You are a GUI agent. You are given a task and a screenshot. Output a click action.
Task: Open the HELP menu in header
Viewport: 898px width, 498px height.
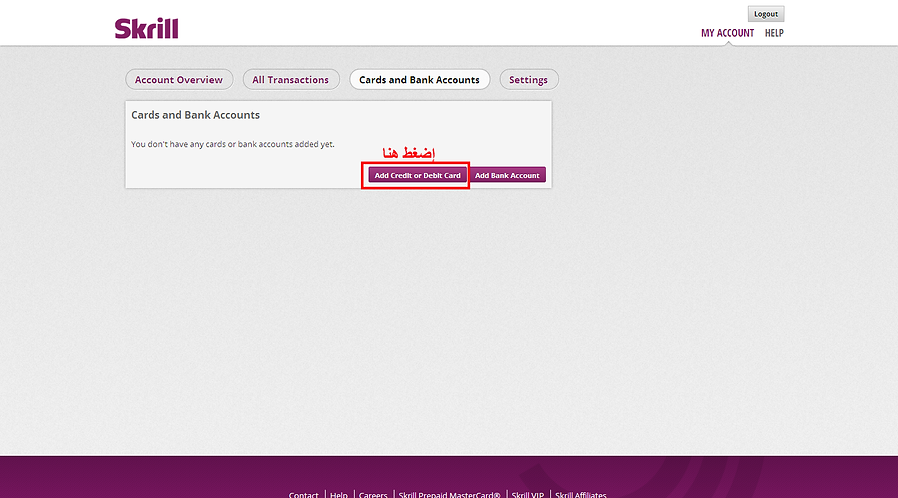pyautogui.click(x=774, y=33)
